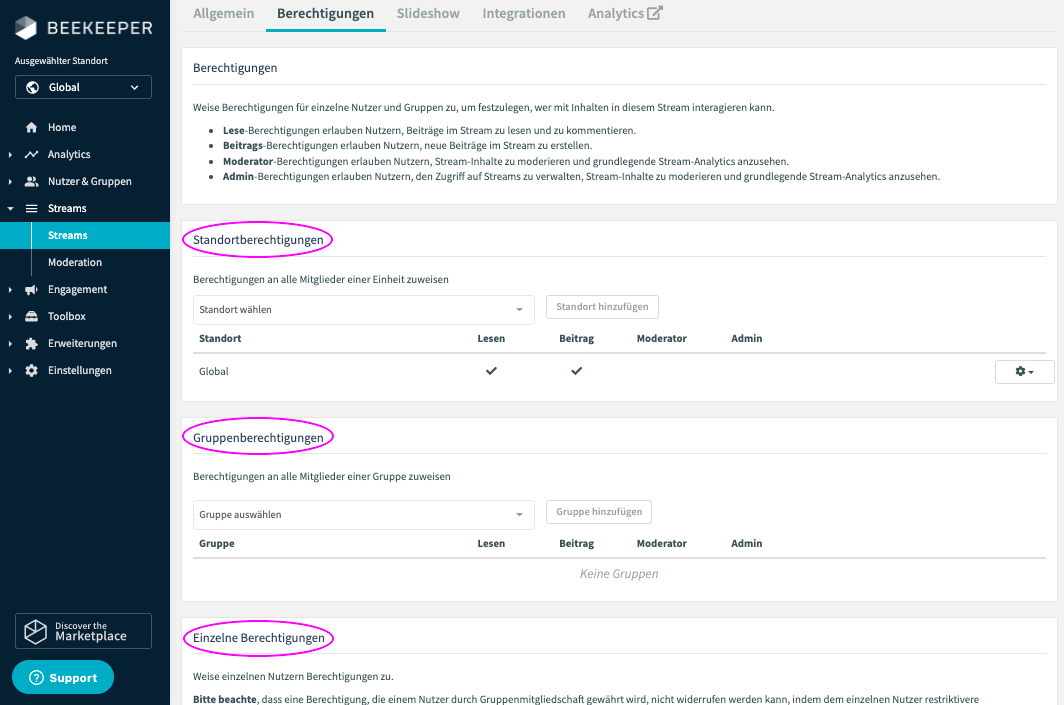This screenshot has width=1064, height=705.
Task: Click the Toolbox briefcase icon
Action: click(32, 317)
